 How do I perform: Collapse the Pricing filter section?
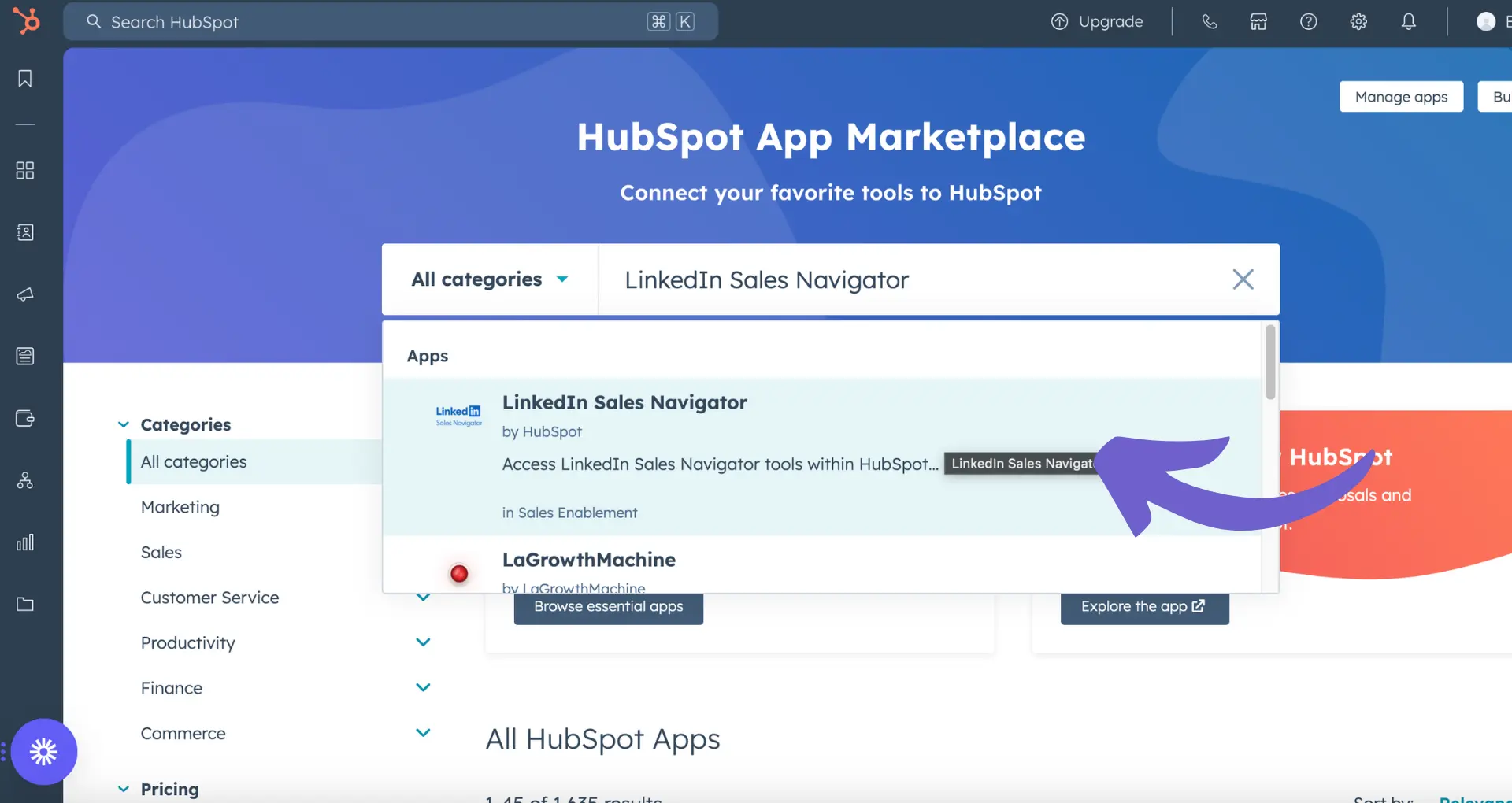124,789
